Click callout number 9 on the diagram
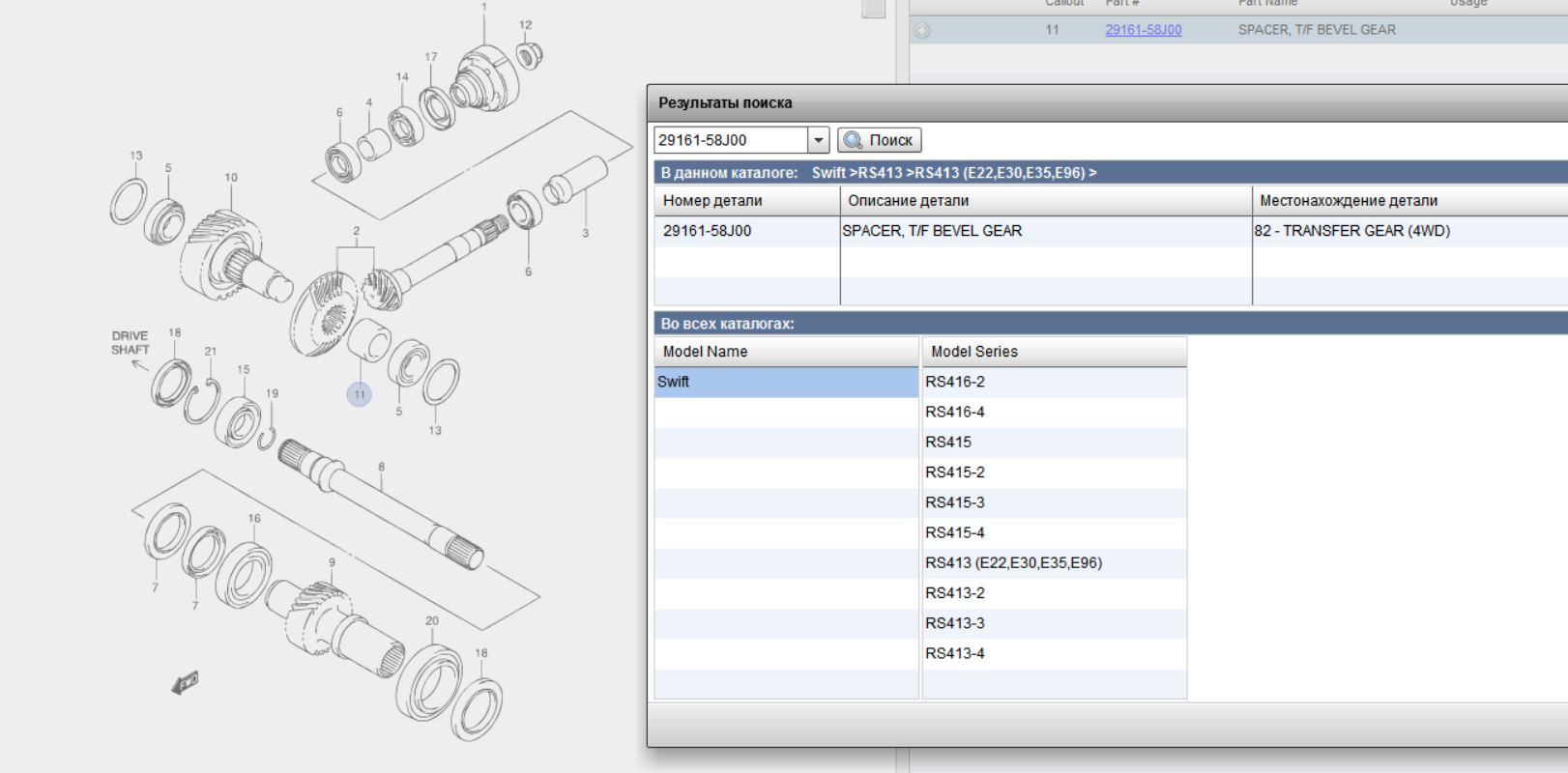This screenshot has width=1568, height=773. [332, 562]
